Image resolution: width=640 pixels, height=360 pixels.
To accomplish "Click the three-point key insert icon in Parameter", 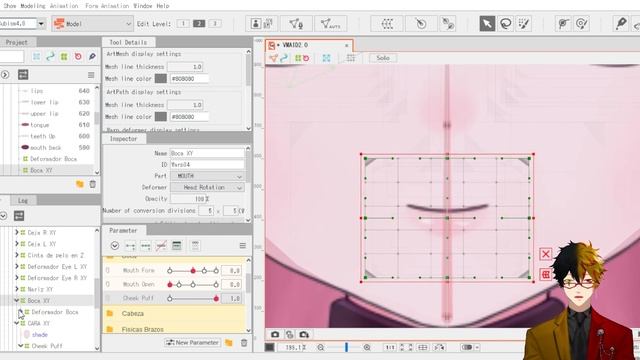I will click(145, 246).
